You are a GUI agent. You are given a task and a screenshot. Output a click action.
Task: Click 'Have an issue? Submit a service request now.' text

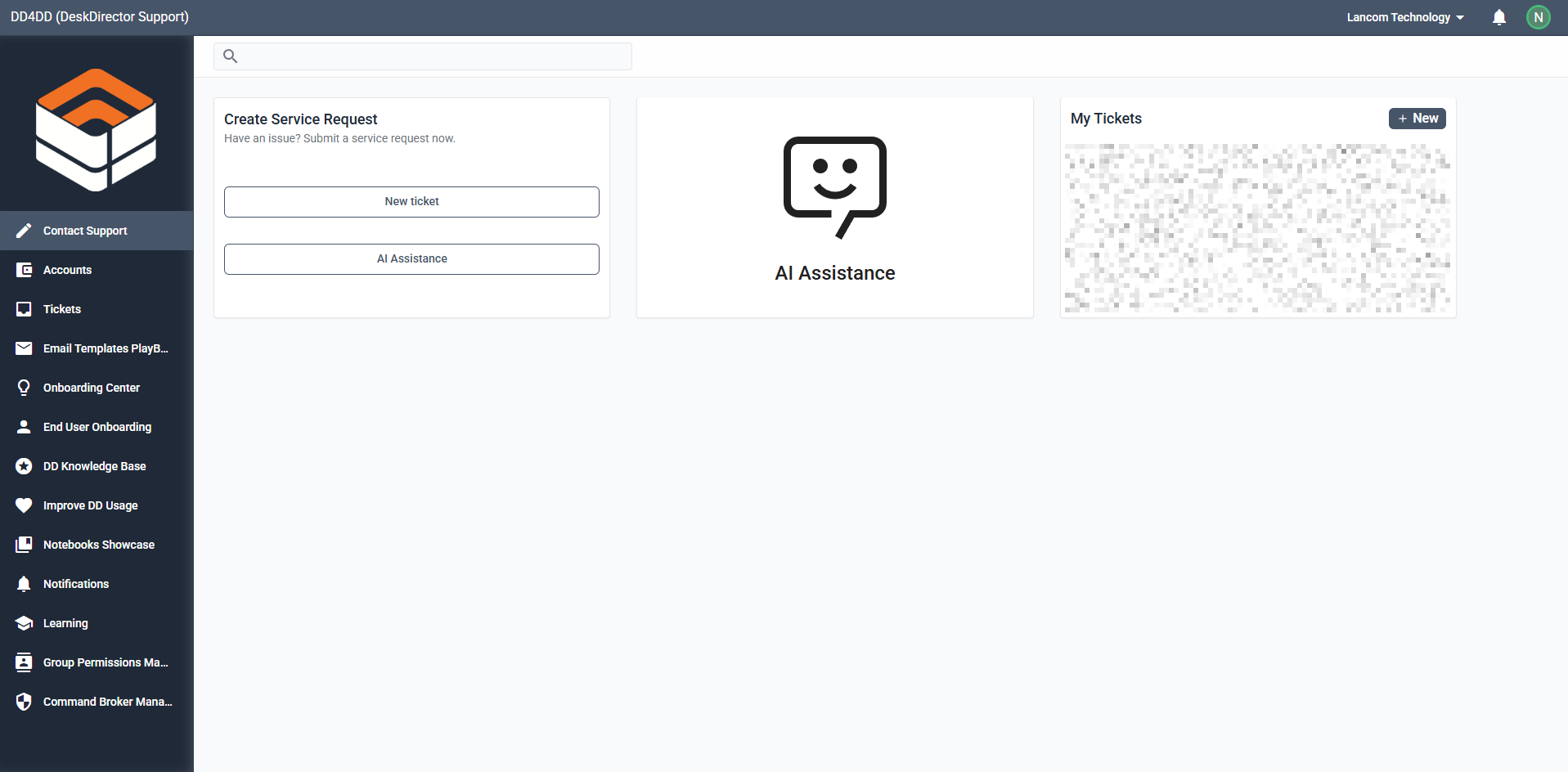click(x=339, y=138)
